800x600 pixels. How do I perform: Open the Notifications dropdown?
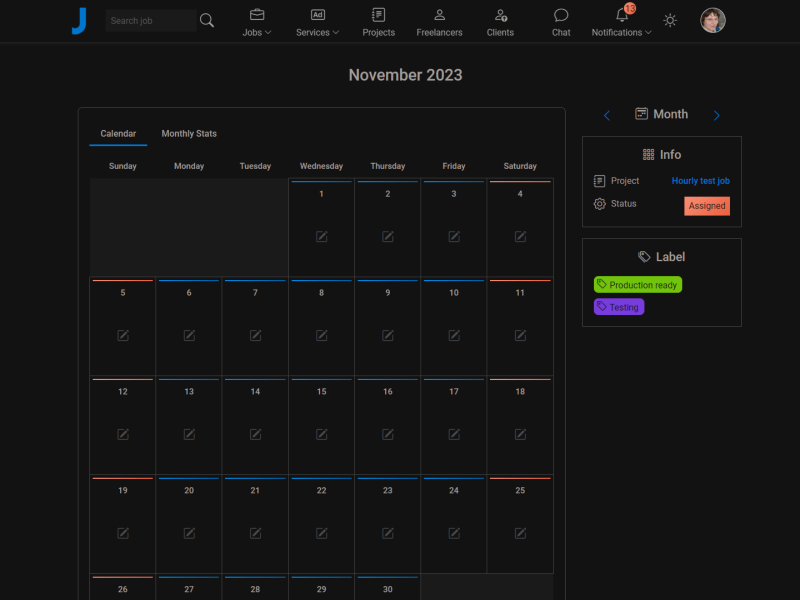pyautogui.click(x=621, y=22)
